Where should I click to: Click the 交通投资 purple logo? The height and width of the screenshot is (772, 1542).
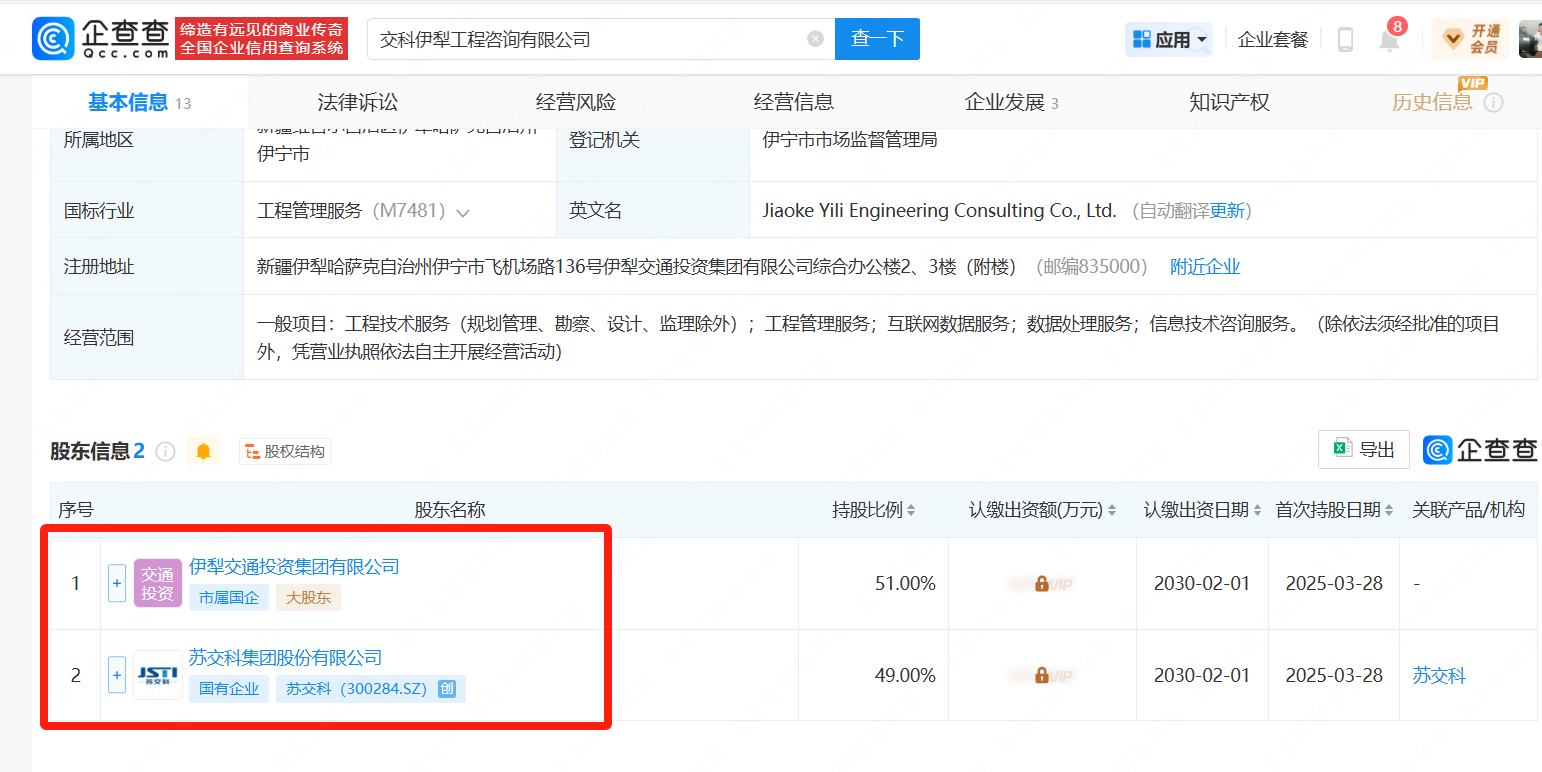(158, 583)
